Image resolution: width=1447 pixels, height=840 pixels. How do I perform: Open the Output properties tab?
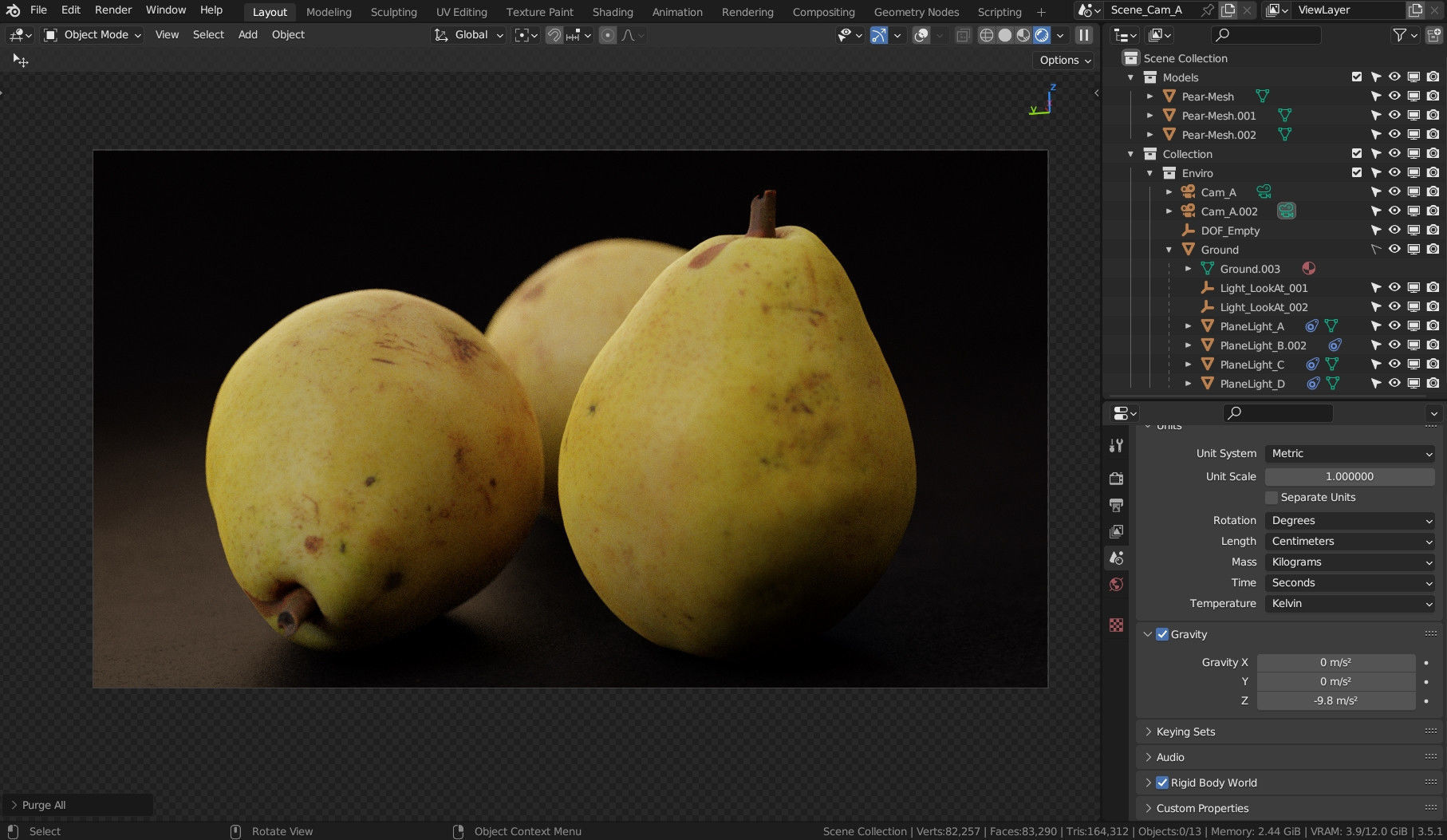click(1116, 505)
